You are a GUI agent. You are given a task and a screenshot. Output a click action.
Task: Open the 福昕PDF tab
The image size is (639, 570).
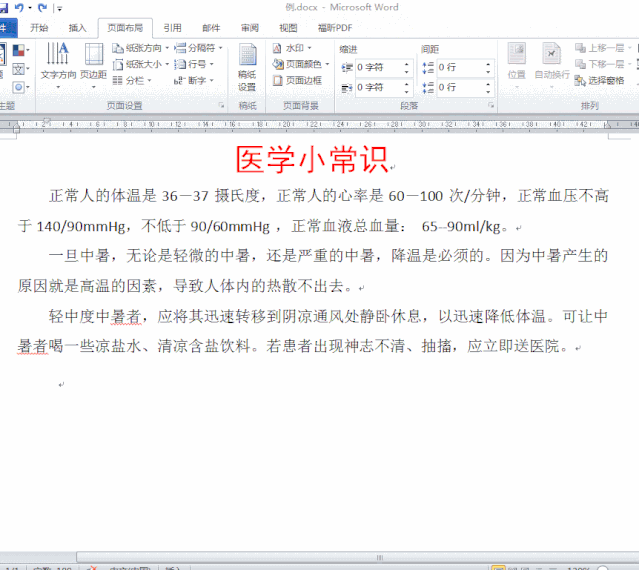click(335, 28)
